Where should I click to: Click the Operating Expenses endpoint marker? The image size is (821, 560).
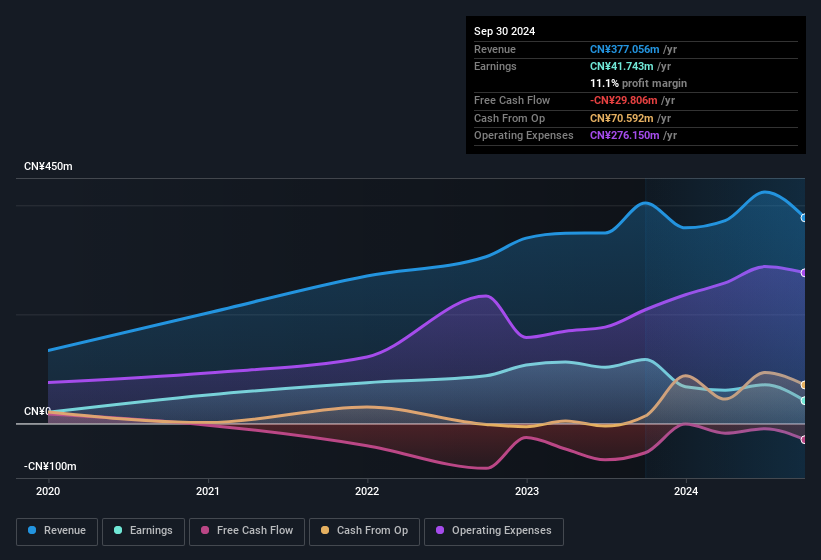(804, 273)
